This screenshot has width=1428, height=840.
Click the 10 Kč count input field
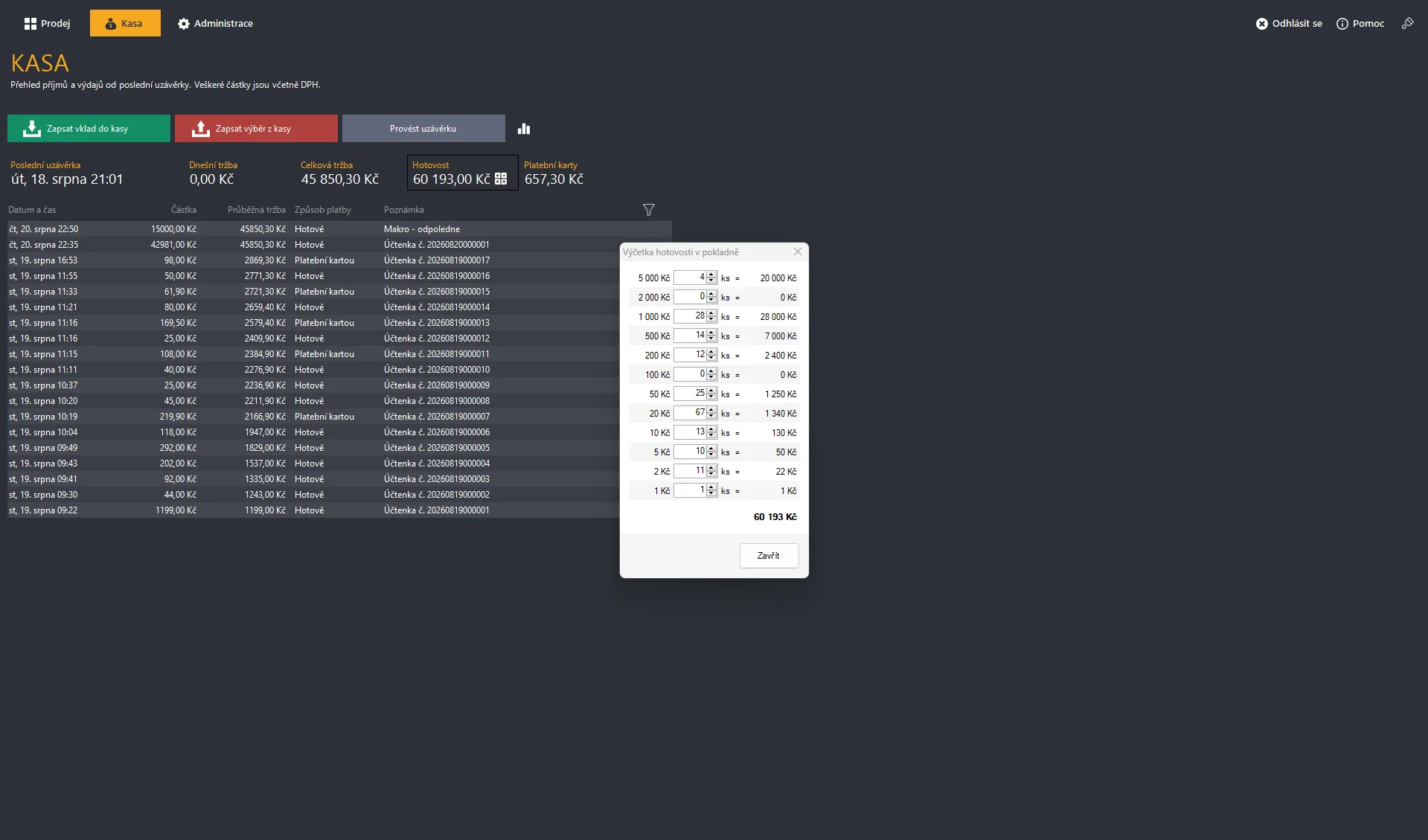tap(690, 432)
